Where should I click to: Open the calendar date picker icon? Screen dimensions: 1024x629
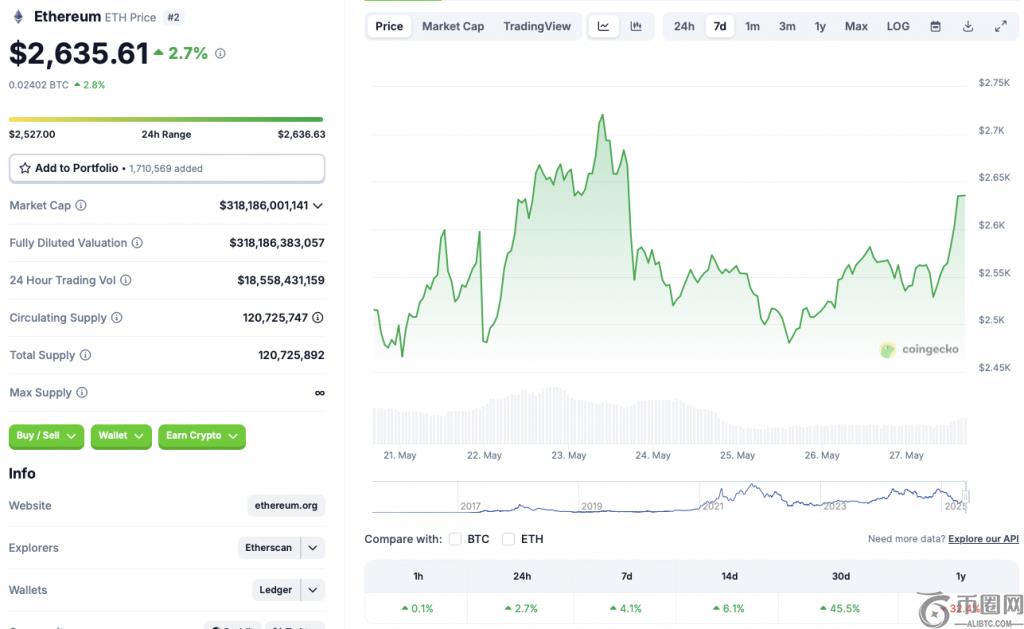coord(935,26)
